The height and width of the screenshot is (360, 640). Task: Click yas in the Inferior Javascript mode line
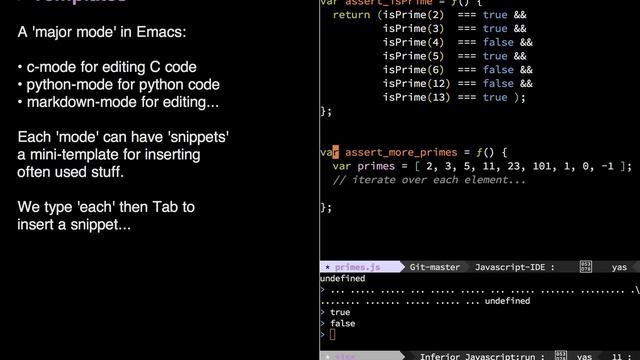pos(584,357)
